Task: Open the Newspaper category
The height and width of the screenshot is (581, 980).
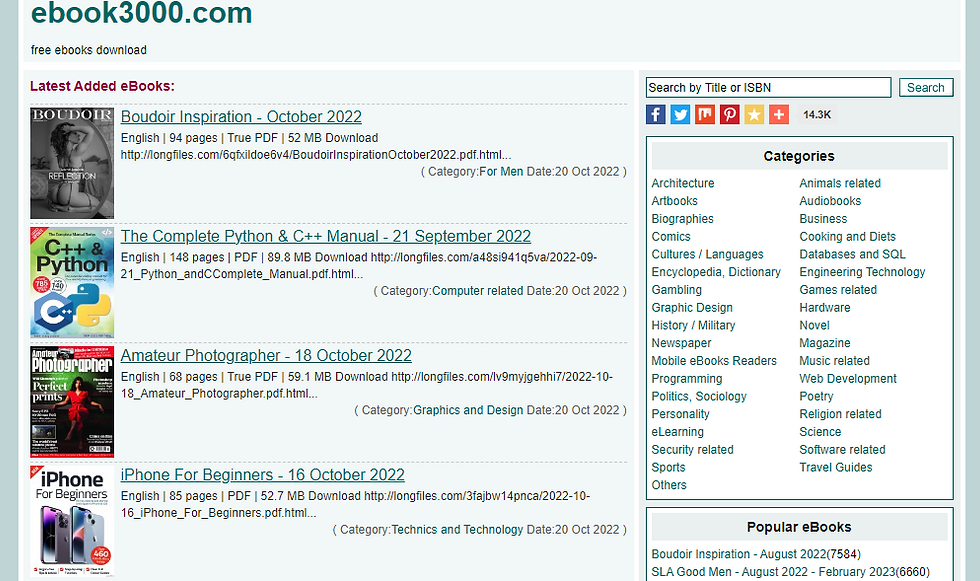Action: click(681, 343)
